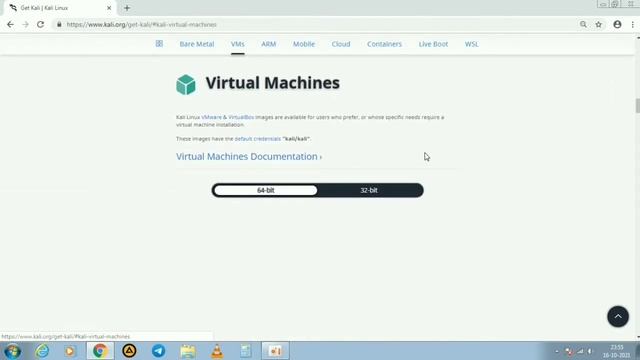Select the VMs nav item
Screen dimensions: 640x360
click(238, 44)
